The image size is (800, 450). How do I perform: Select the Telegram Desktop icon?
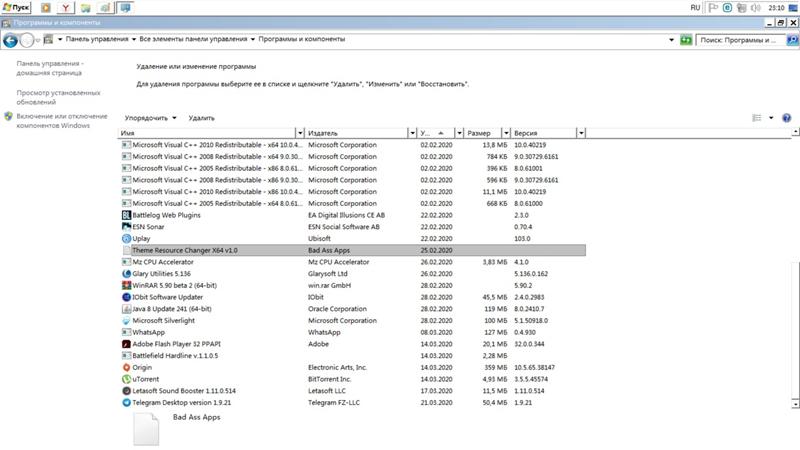127,403
